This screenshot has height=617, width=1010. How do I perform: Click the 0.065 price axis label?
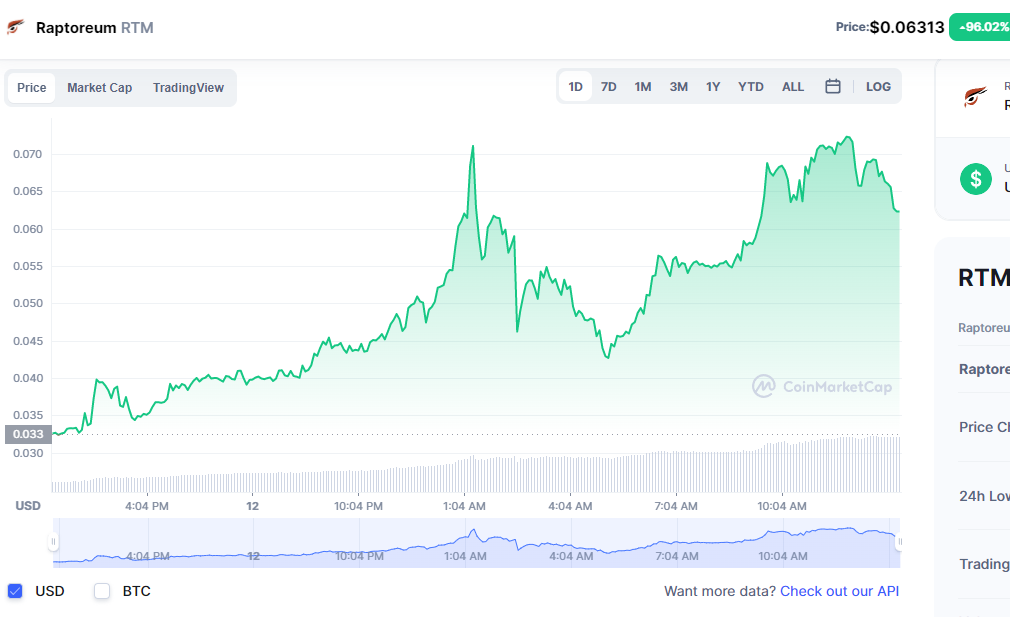[28, 191]
